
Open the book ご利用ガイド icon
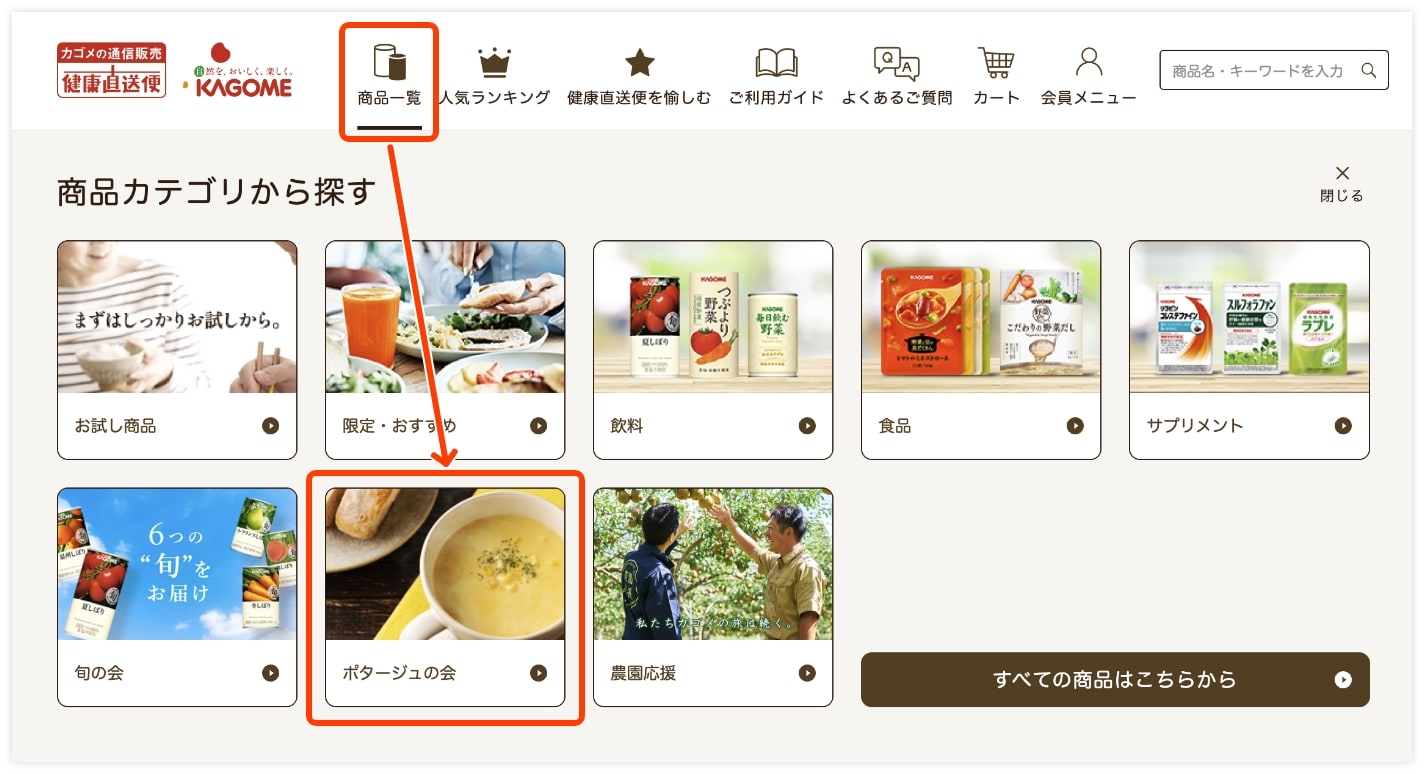pyautogui.click(x=776, y=63)
